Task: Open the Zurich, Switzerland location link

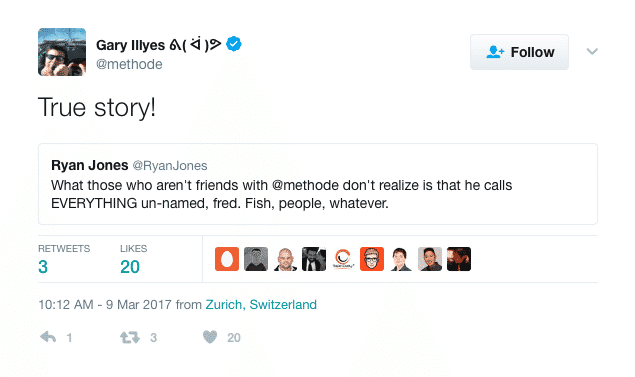Action: click(x=261, y=304)
